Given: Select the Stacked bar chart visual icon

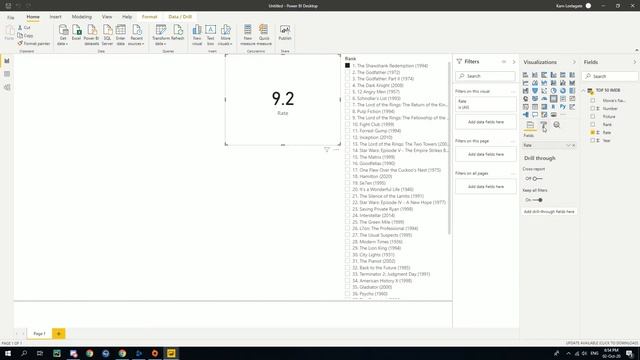Looking at the screenshot, I should [525, 75].
